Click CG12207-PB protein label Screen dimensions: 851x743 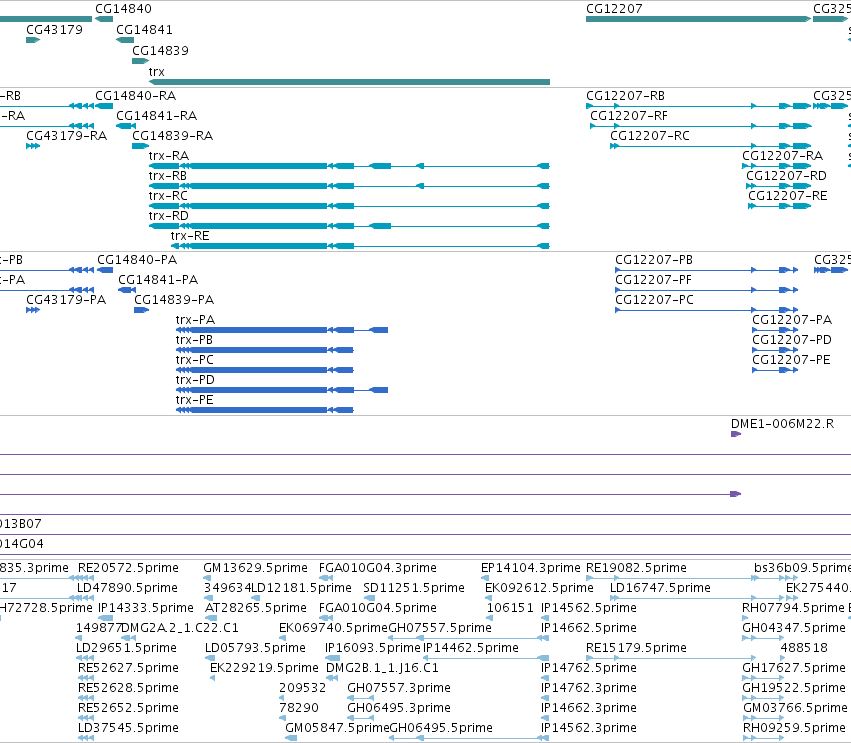pos(654,260)
